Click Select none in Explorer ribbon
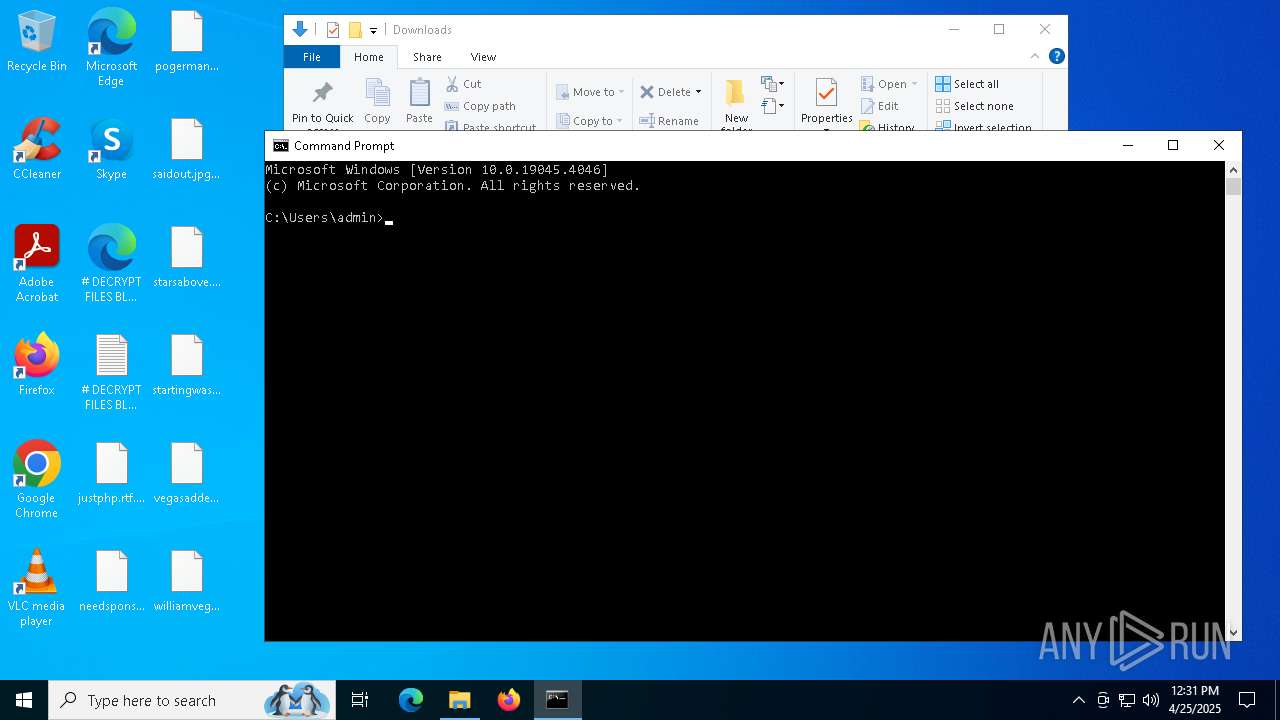1280x720 pixels. tap(975, 106)
